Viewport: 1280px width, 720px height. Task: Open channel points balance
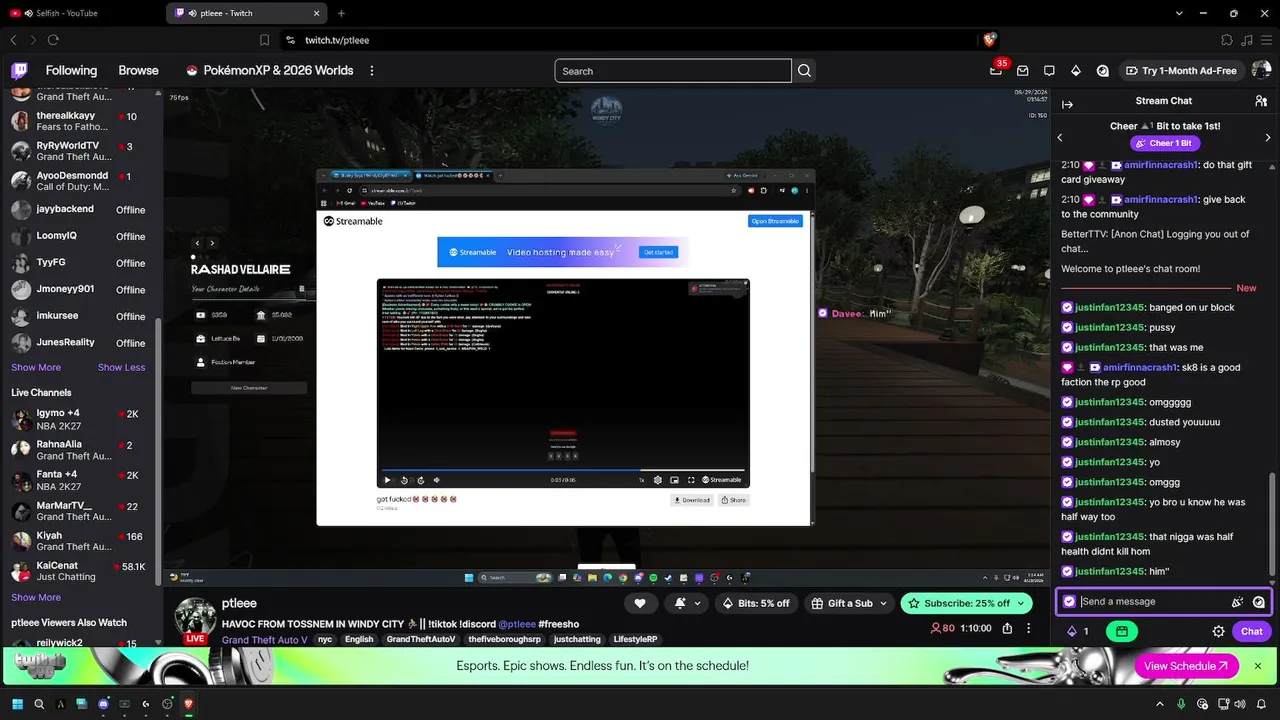pos(1079,631)
